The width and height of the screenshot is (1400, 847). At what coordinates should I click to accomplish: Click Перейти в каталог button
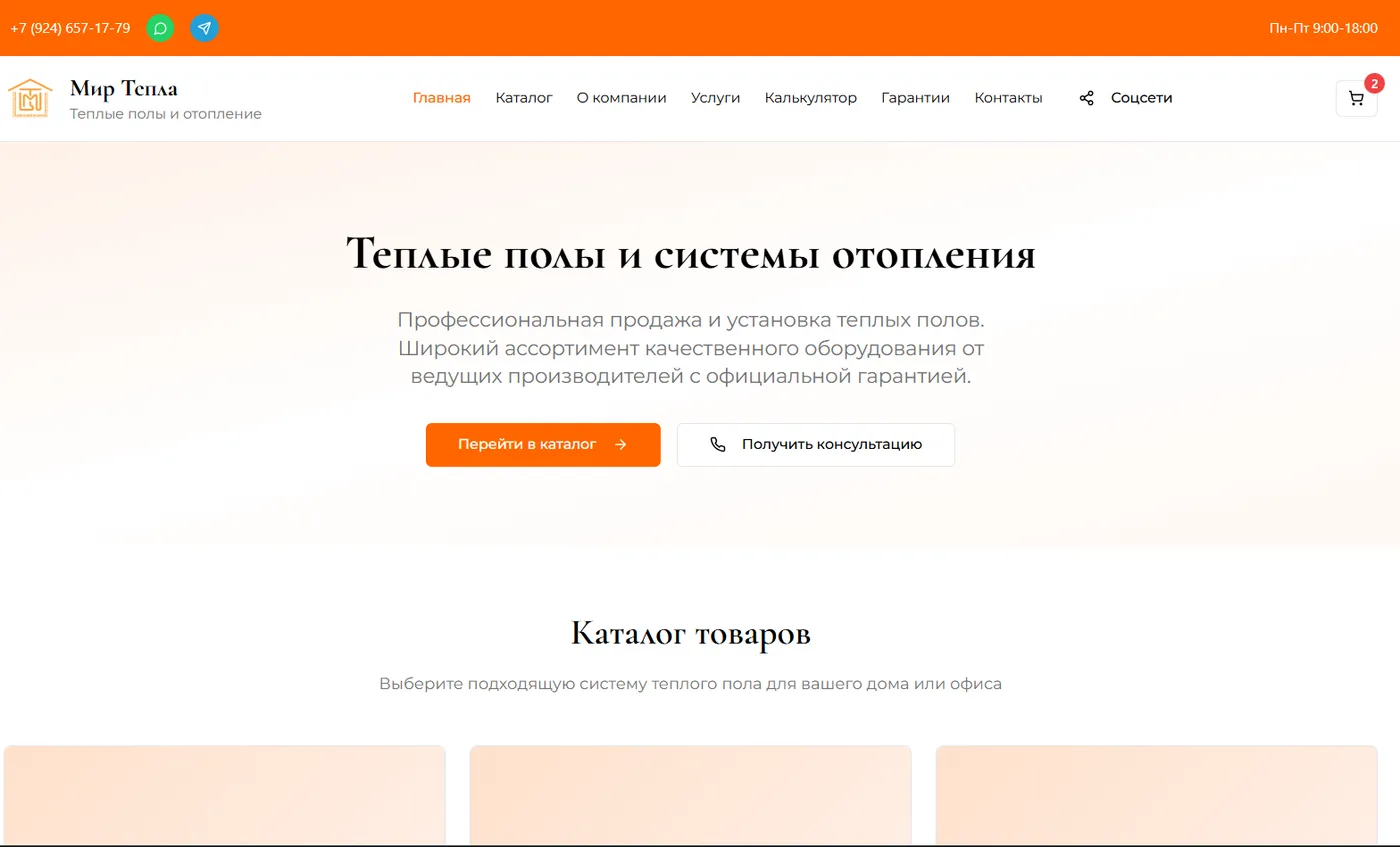543,445
